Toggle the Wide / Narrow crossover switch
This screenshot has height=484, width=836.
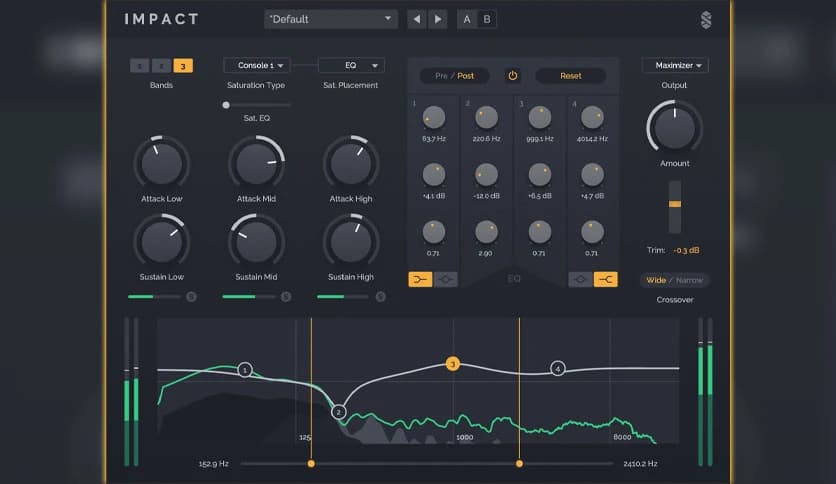tap(674, 280)
